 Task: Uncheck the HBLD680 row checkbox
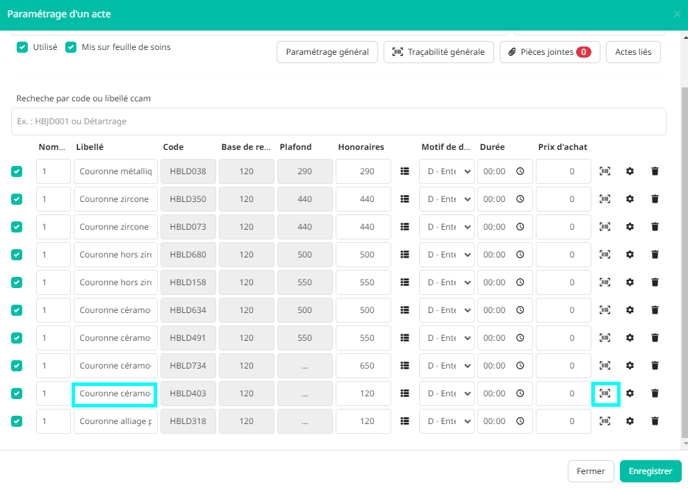coord(17,254)
